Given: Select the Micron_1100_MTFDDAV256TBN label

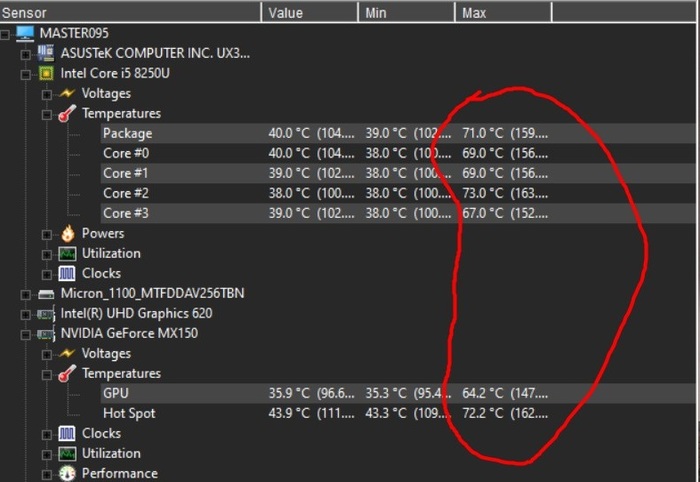Looking at the screenshot, I should pos(153,293).
